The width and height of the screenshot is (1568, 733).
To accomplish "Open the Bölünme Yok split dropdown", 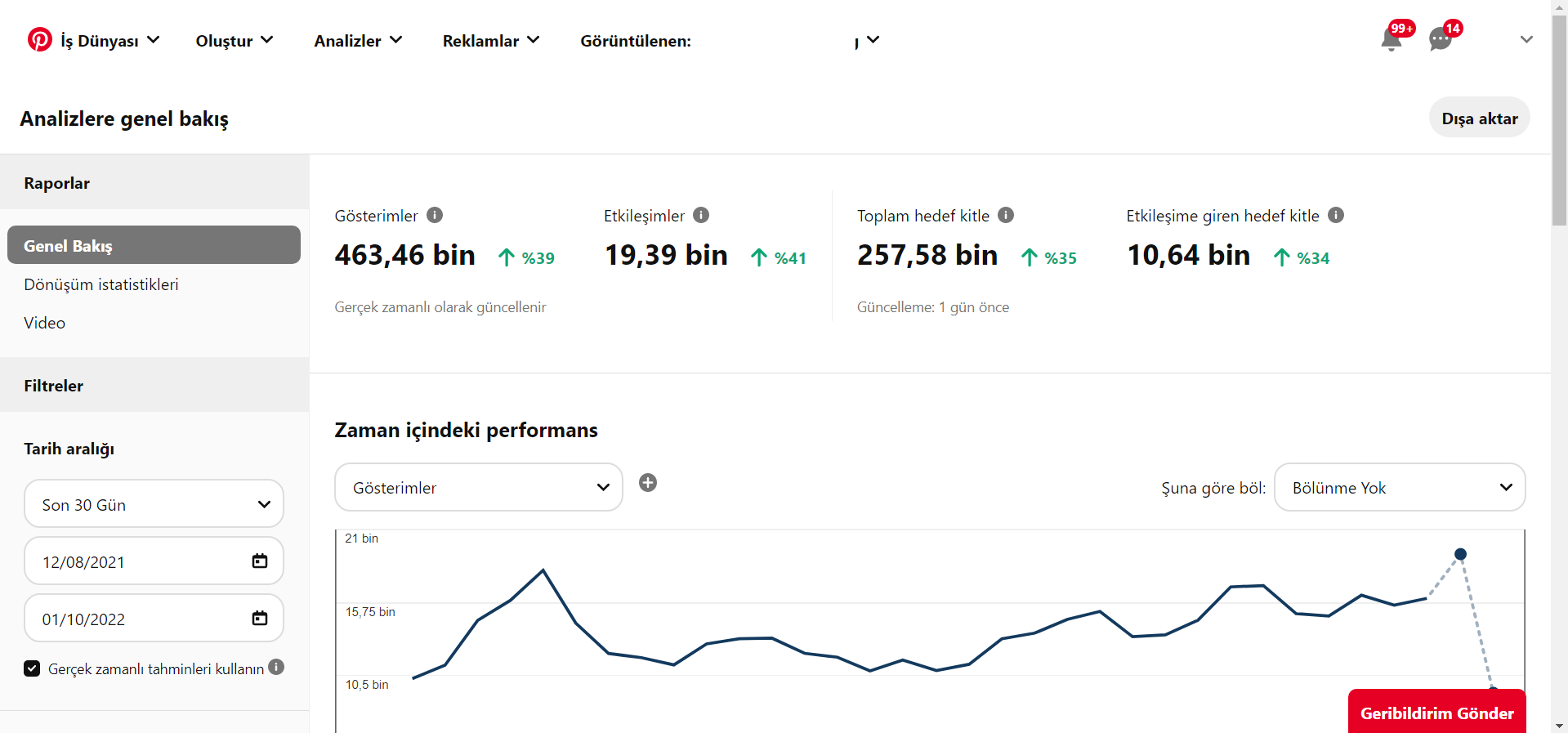I will pyautogui.click(x=1400, y=488).
